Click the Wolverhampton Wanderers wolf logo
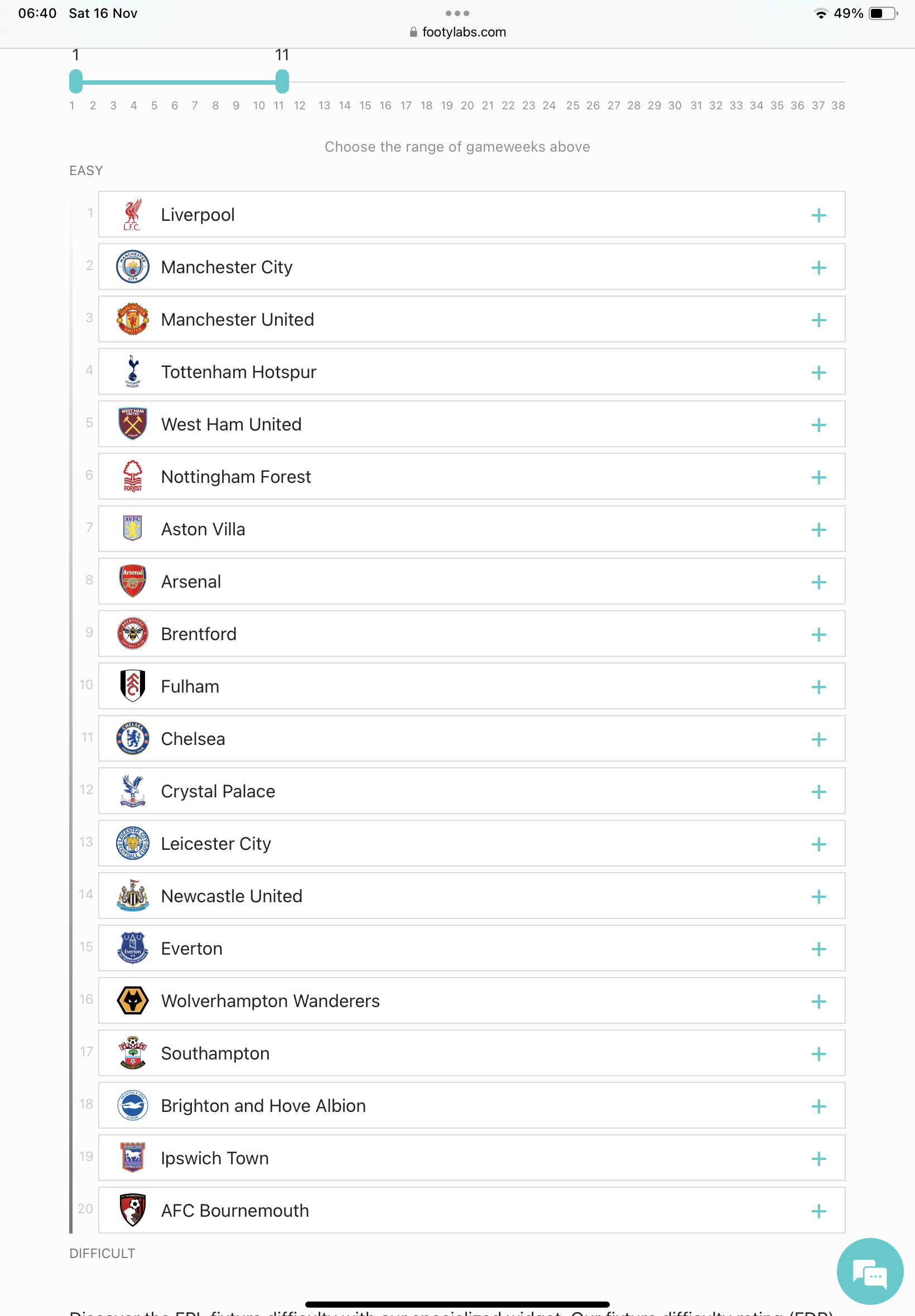915x1316 pixels. click(x=132, y=1001)
